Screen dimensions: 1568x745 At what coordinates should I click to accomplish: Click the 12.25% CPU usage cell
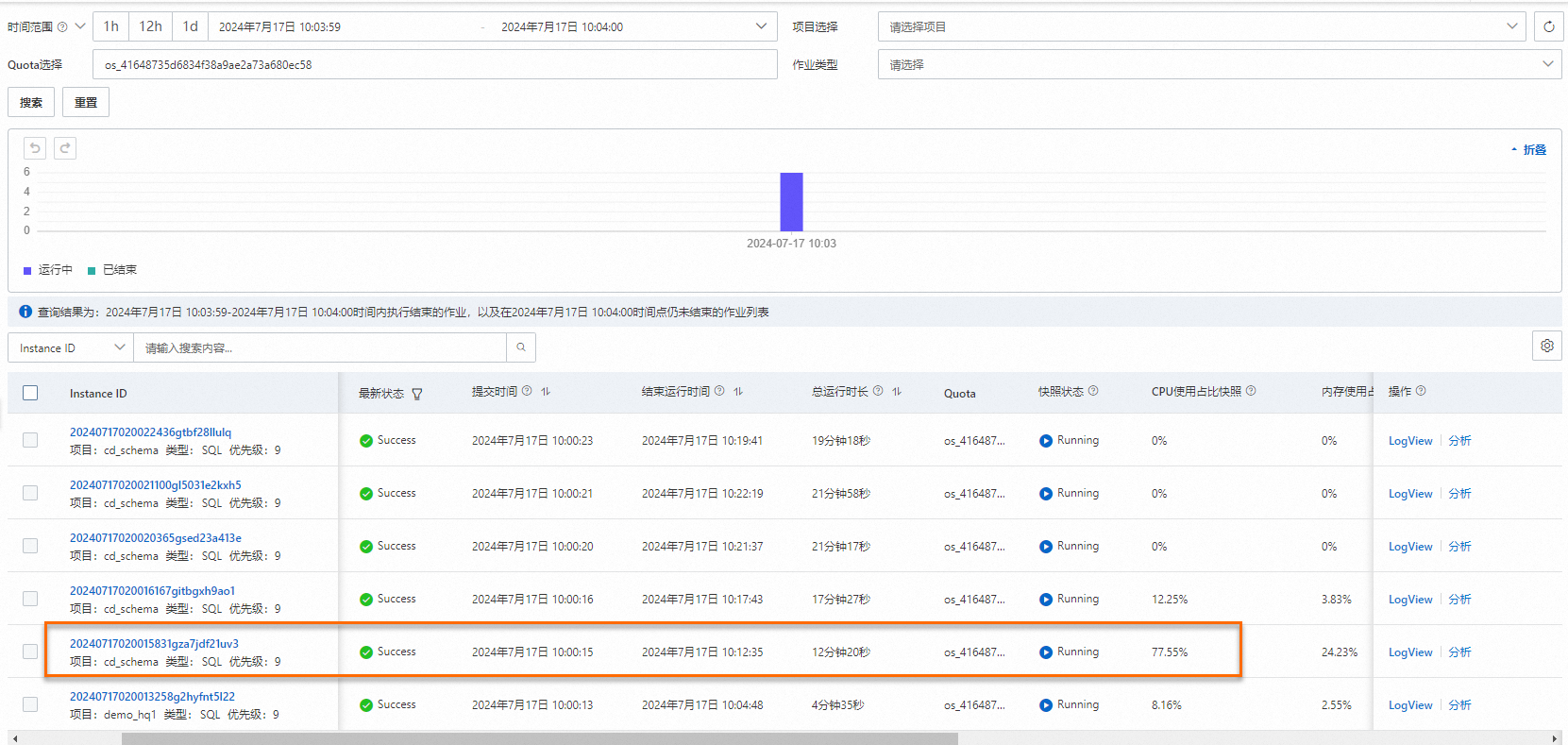tap(1170, 600)
